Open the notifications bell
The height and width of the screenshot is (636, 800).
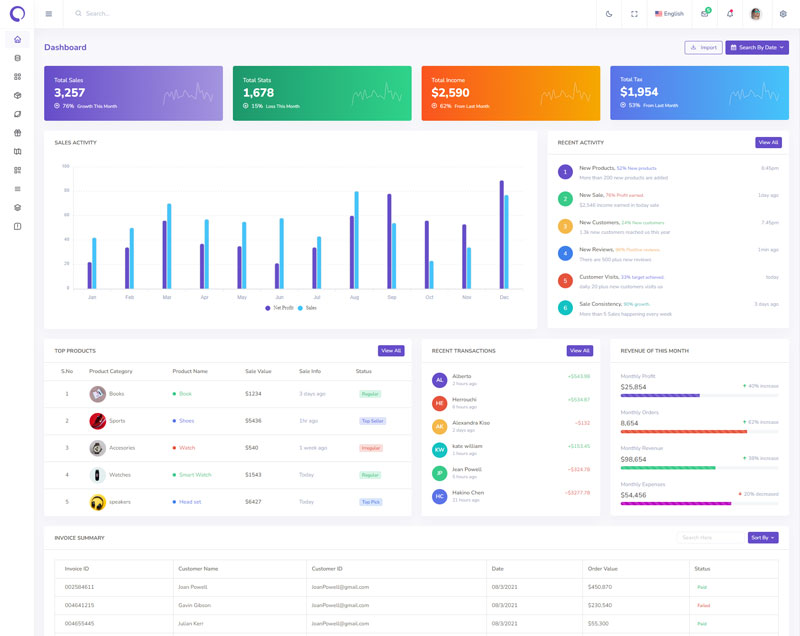coord(730,14)
